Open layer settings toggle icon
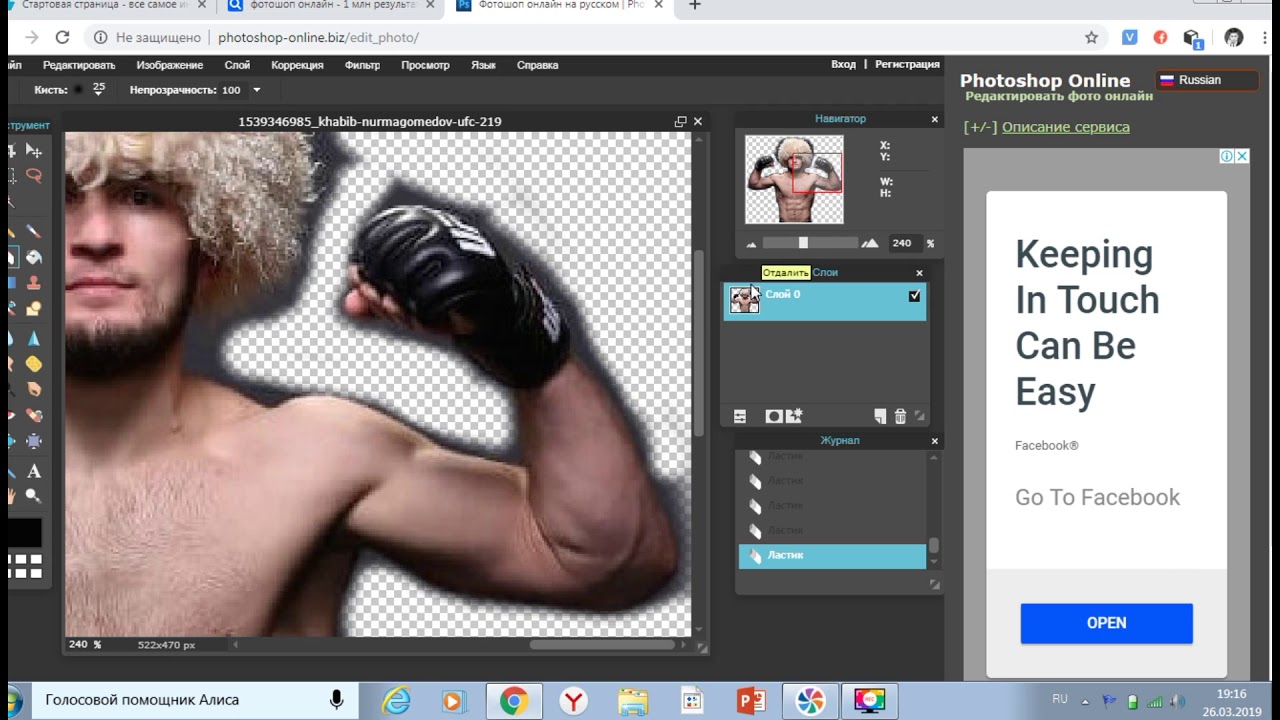 740,416
